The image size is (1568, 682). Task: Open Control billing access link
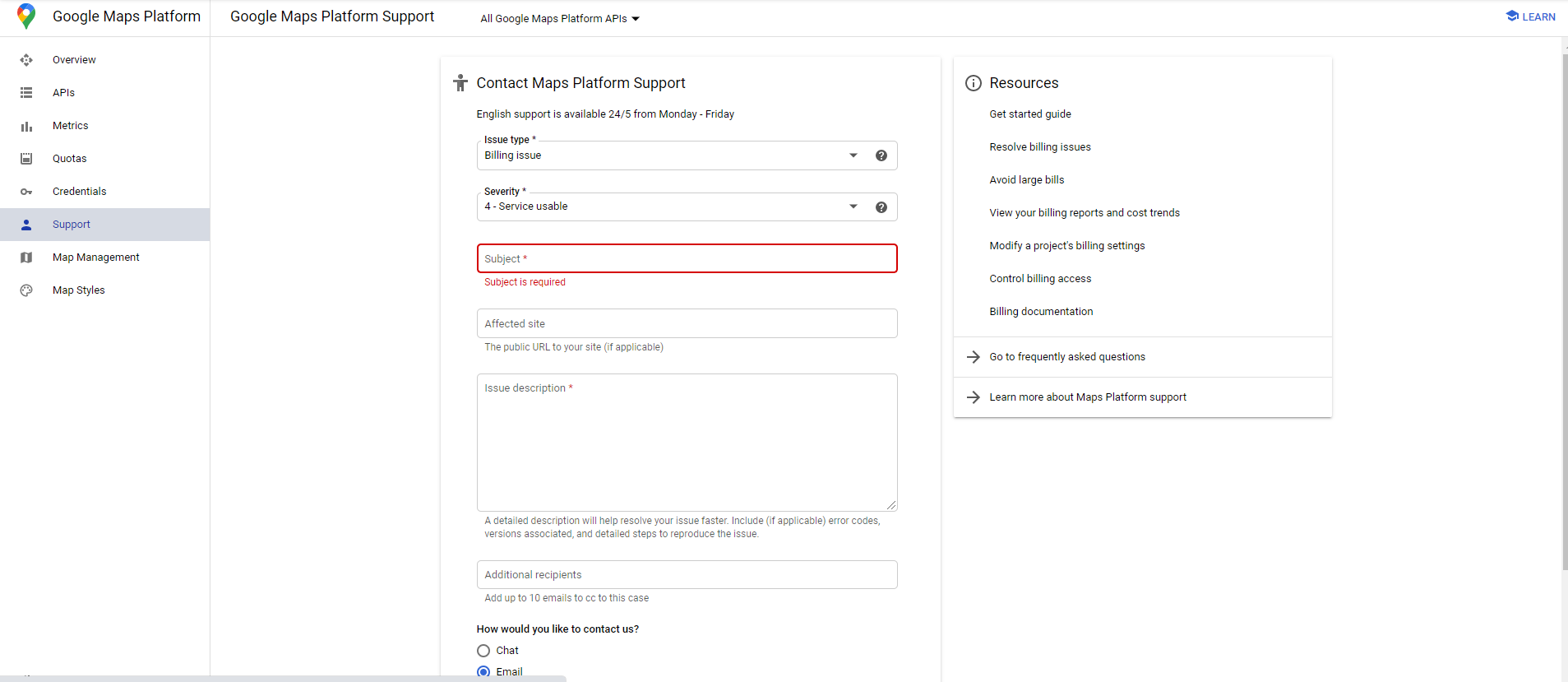click(x=1040, y=279)
